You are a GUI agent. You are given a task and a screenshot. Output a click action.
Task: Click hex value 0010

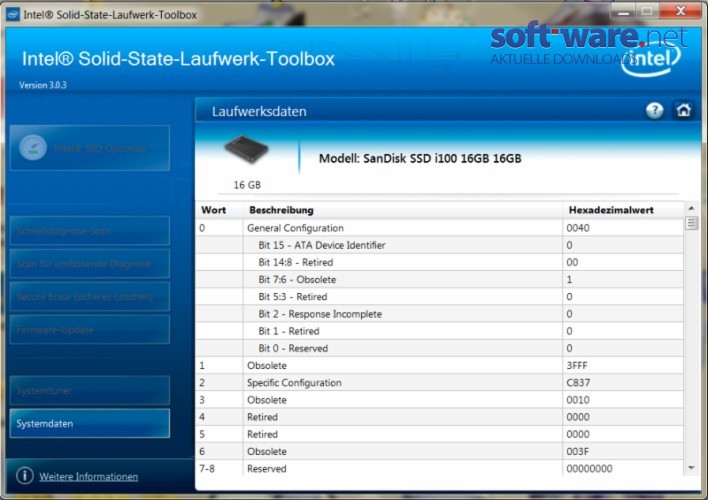[578, 400]
